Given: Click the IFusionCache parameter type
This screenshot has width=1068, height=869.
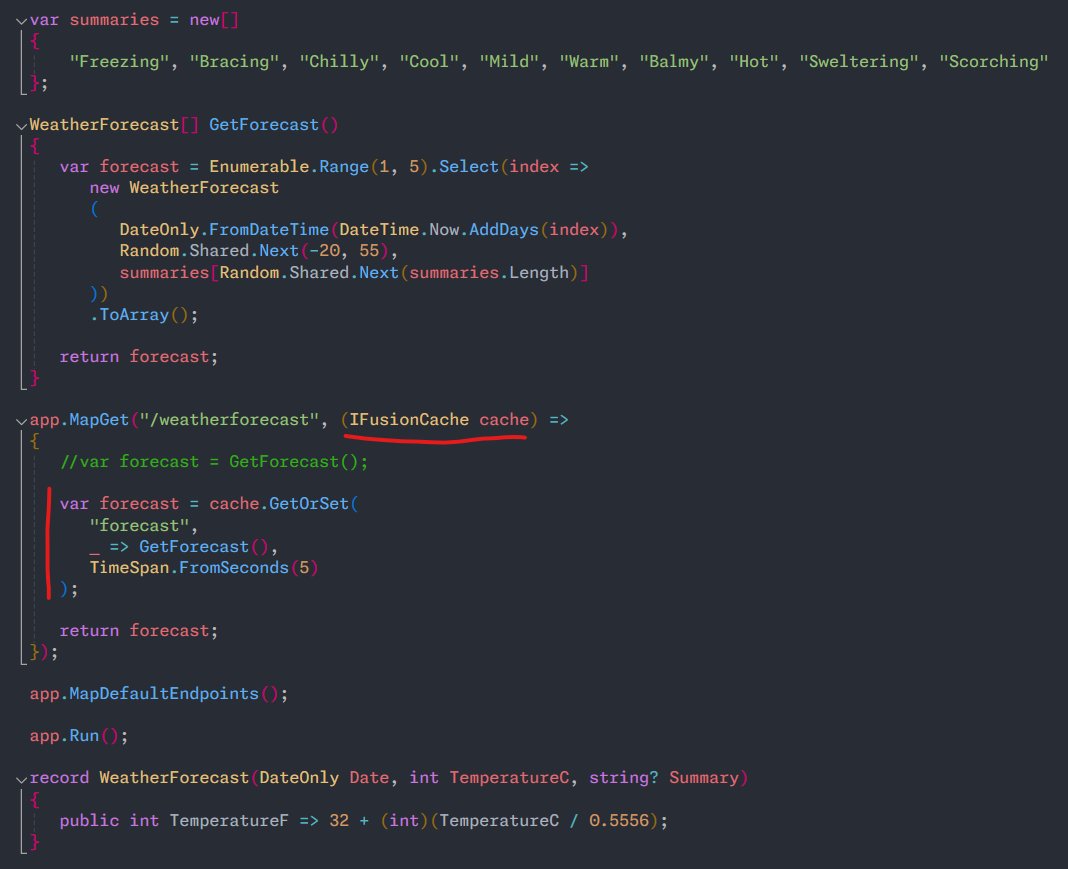Looking at the screenshot, I should coord(409,420).
